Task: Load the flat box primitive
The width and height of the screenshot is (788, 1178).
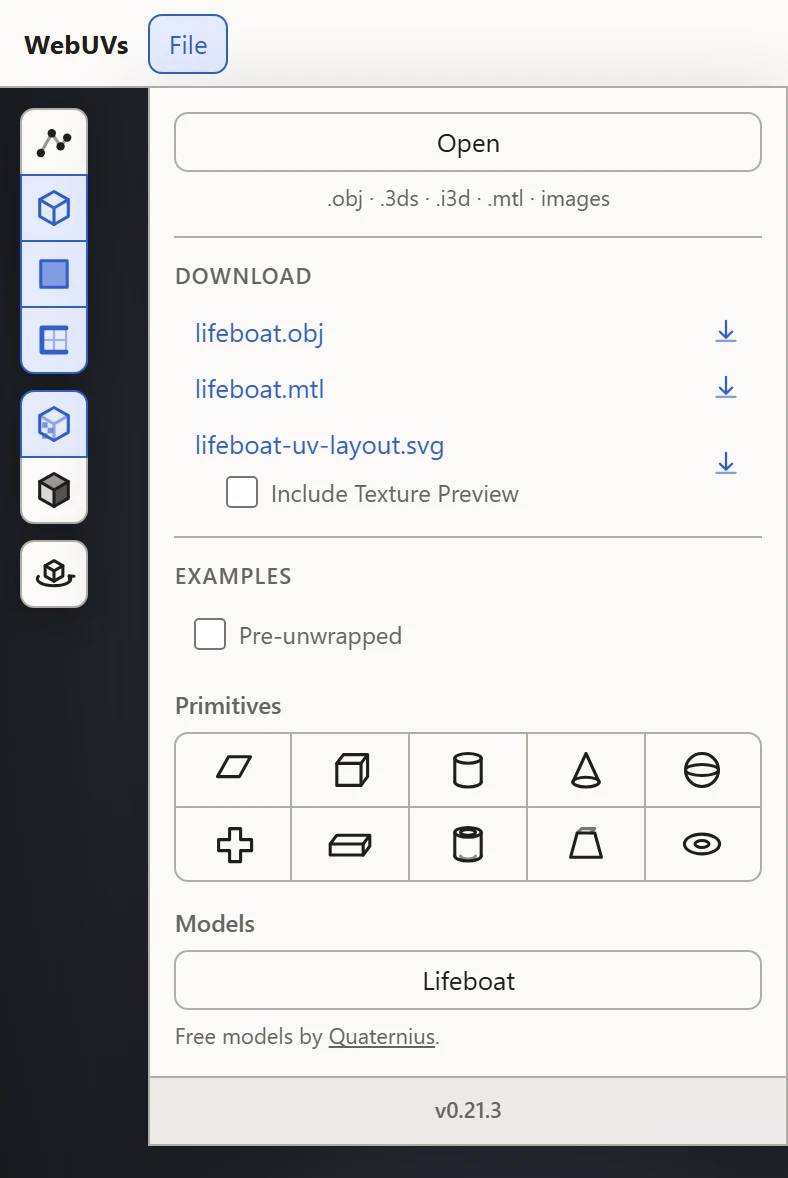Action: point(351,844)
